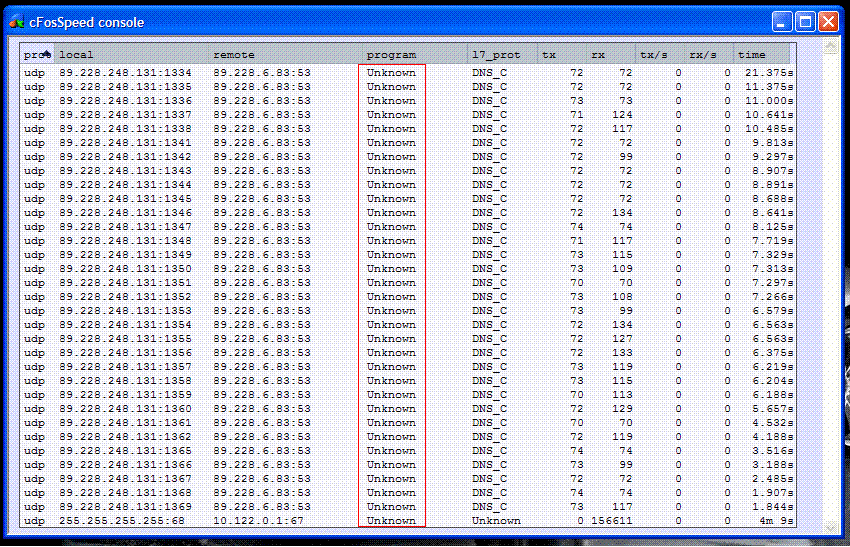Select local address 89.228.248.131:1349

[x=125, y=255]
